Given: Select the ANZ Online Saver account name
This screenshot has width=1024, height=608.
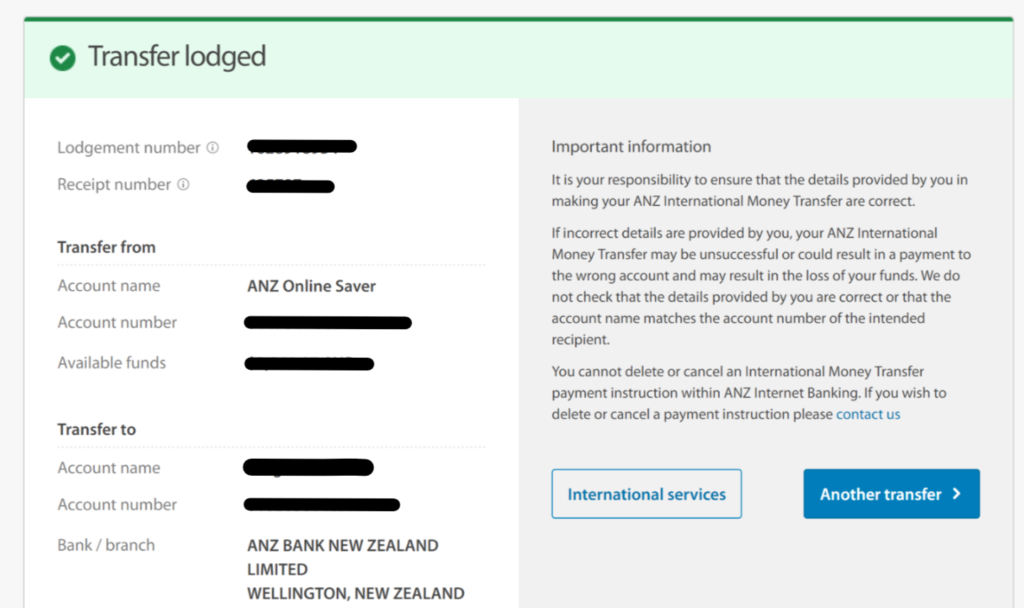Looking at the screenshot, I should (x=311, y=286).
